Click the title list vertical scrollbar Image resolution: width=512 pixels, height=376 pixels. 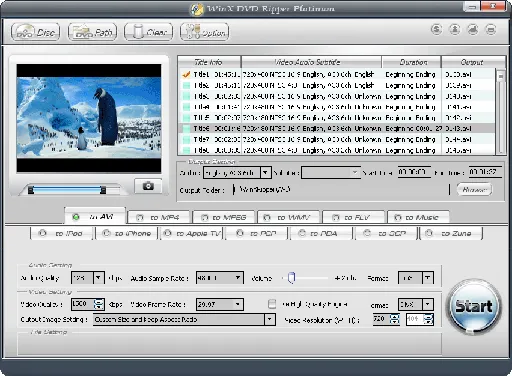[500, 111]
